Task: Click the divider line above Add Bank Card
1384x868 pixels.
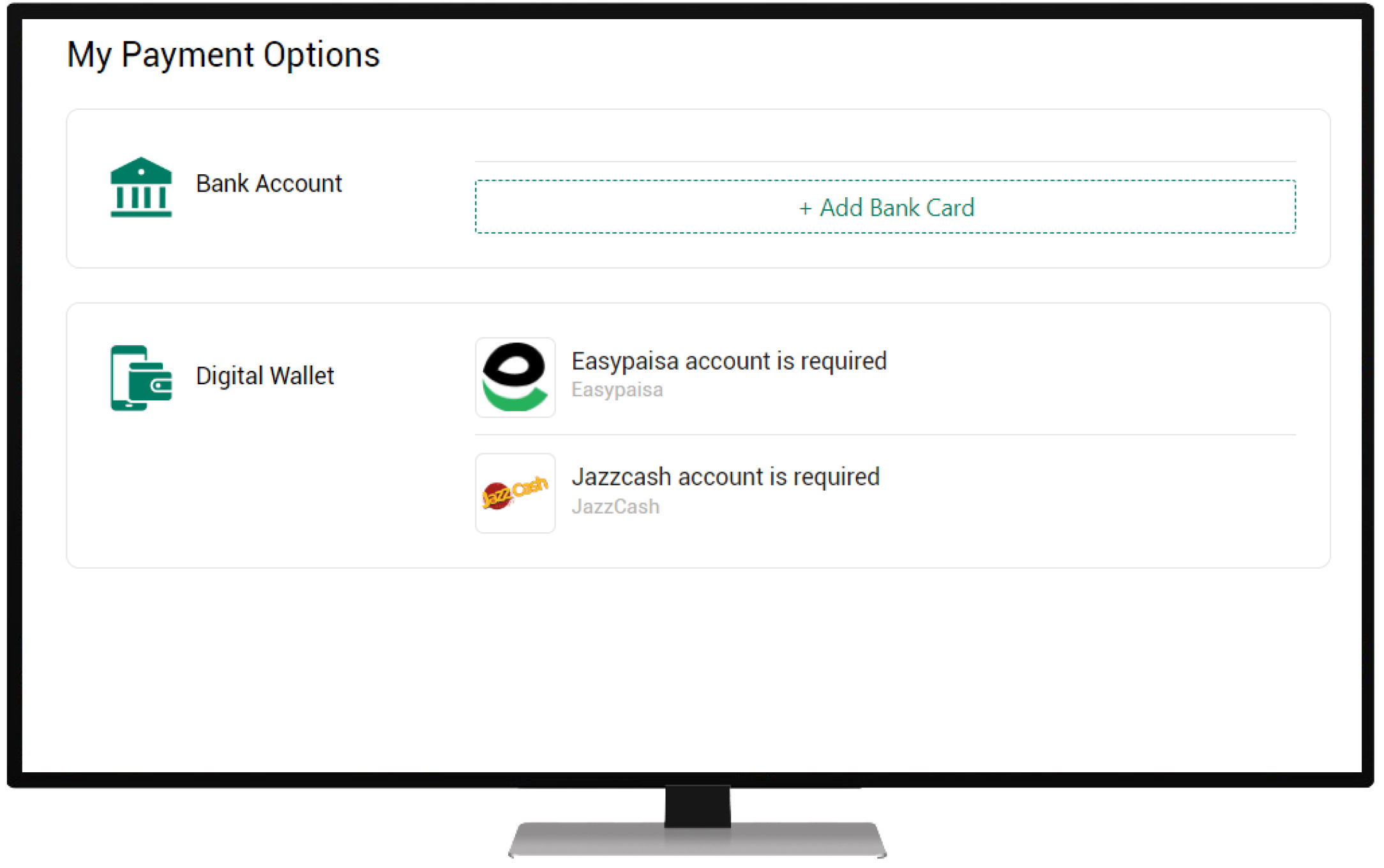Action: point(885,161)
